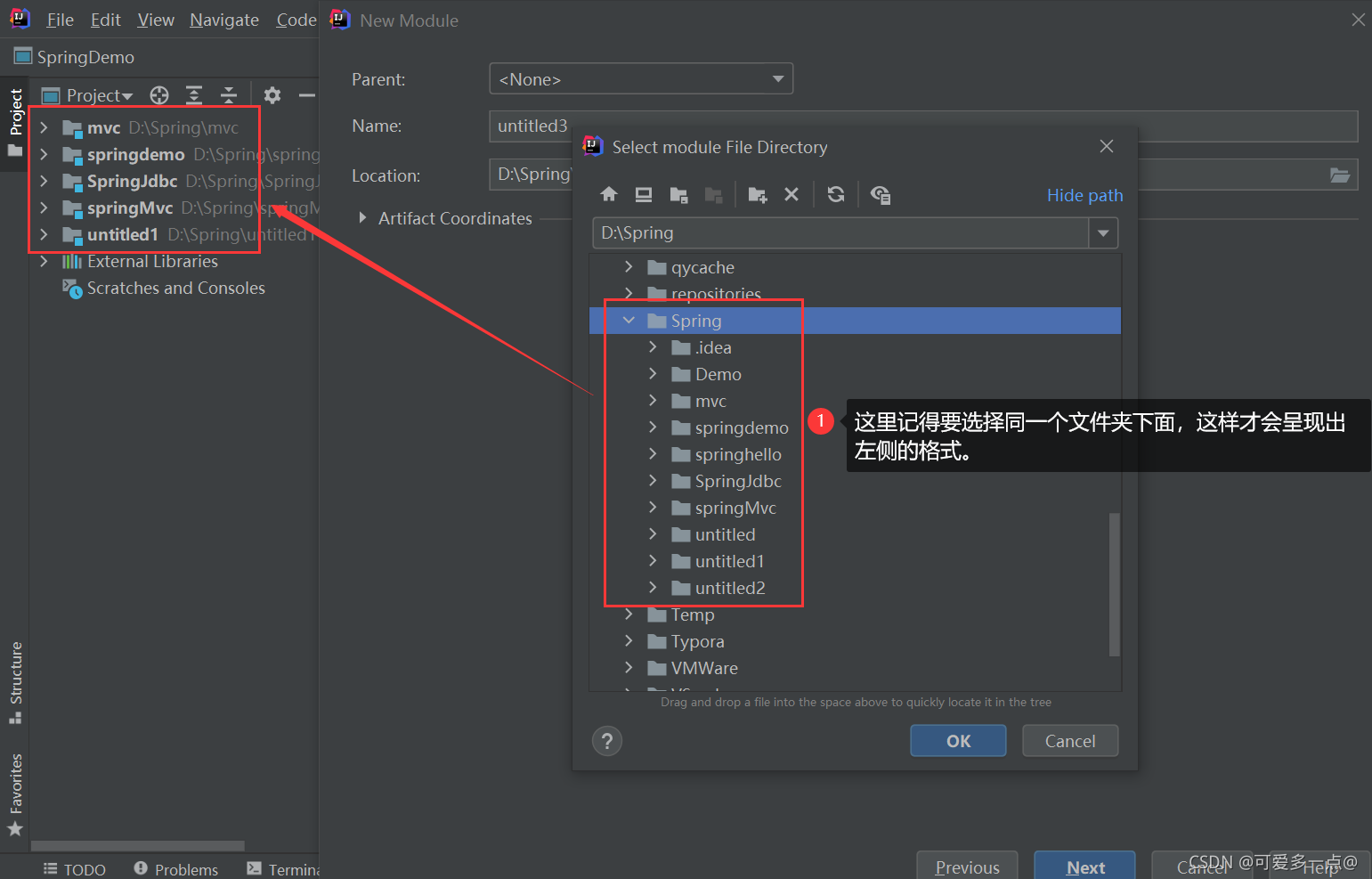Expand the springdemo module in Project panel
1372x879 pixels.
tap(44, 154)
